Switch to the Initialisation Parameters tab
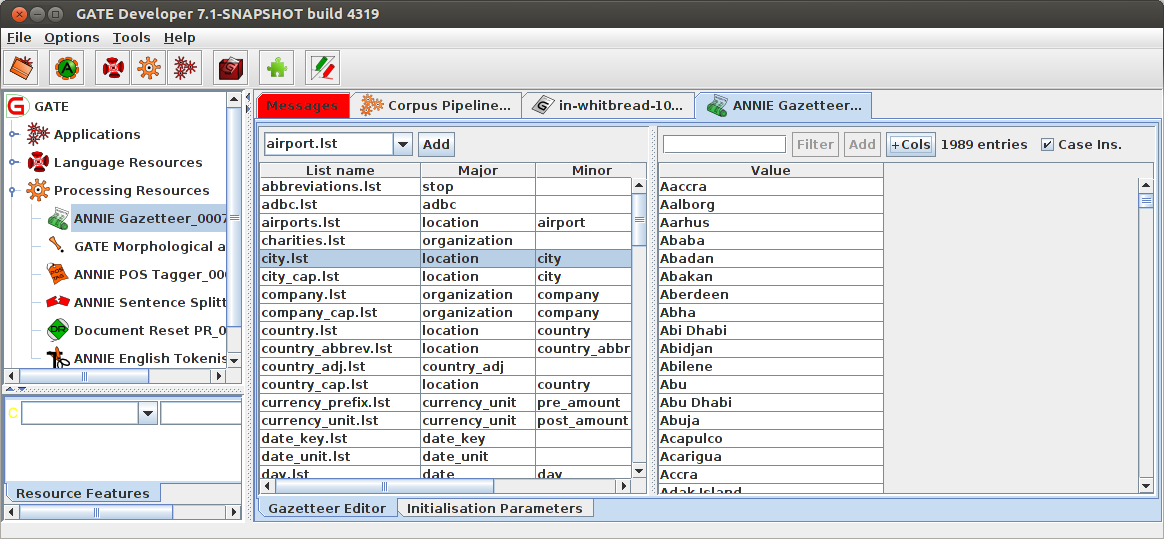The width and height of the screenshot is (1164, 539). 494,509
